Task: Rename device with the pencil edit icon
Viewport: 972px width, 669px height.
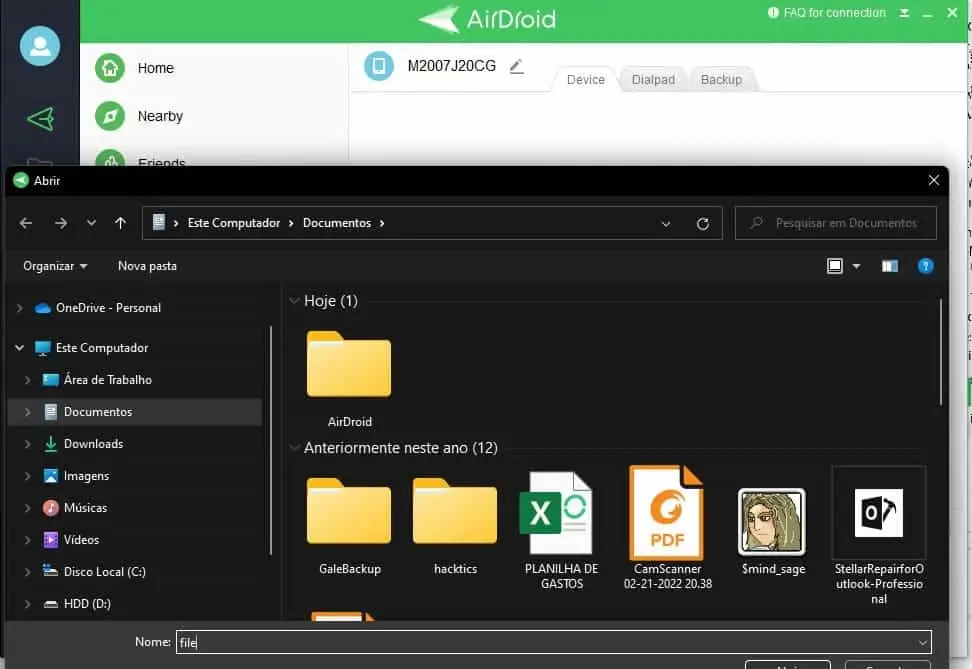Action: pos(516,66)
